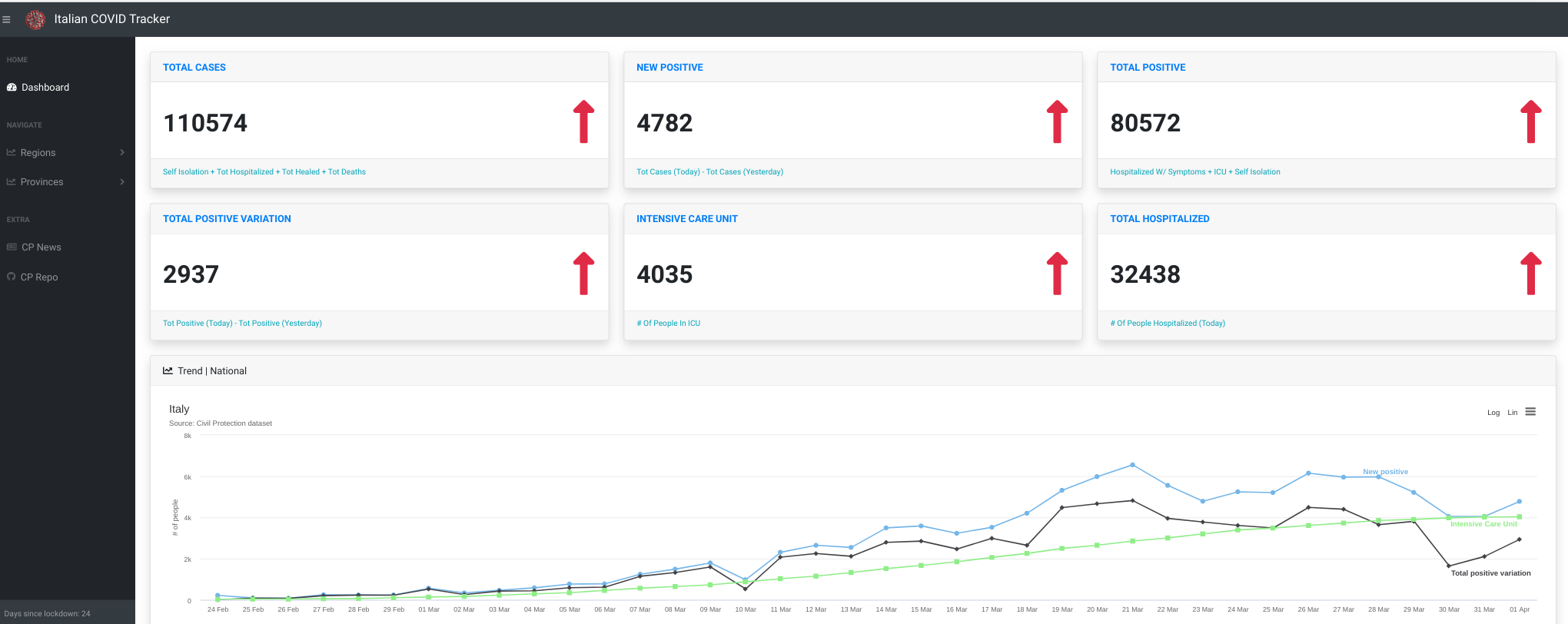
Task: Click the New Positive red up arrow
Action: point(1058,121)
